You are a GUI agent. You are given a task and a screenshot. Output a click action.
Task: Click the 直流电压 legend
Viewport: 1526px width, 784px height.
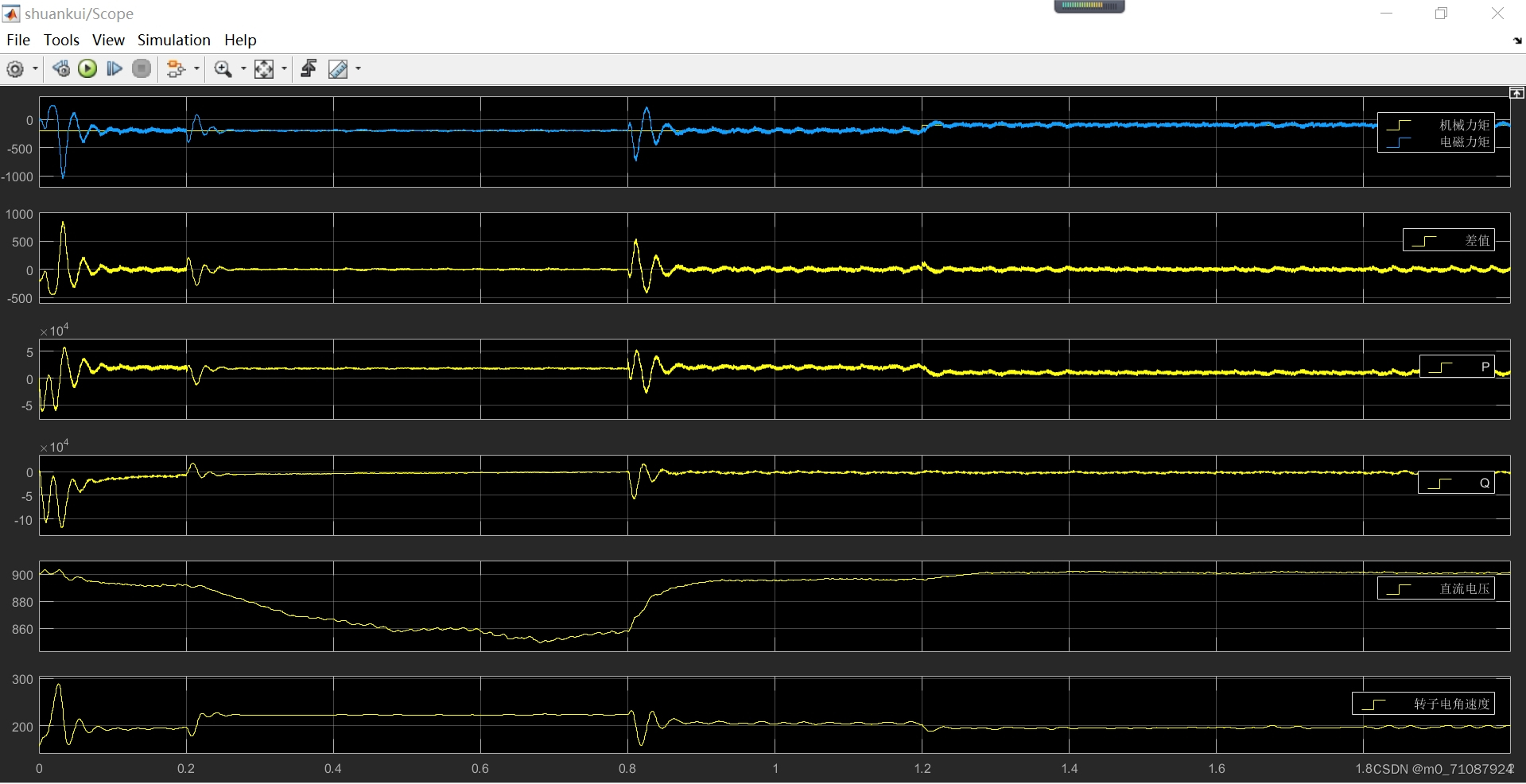click(x=1436, y=588)
